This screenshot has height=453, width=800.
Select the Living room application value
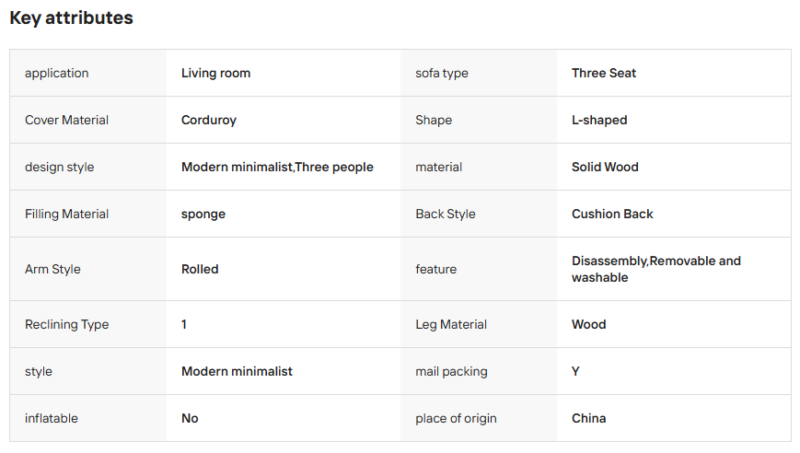click(216, 73)
